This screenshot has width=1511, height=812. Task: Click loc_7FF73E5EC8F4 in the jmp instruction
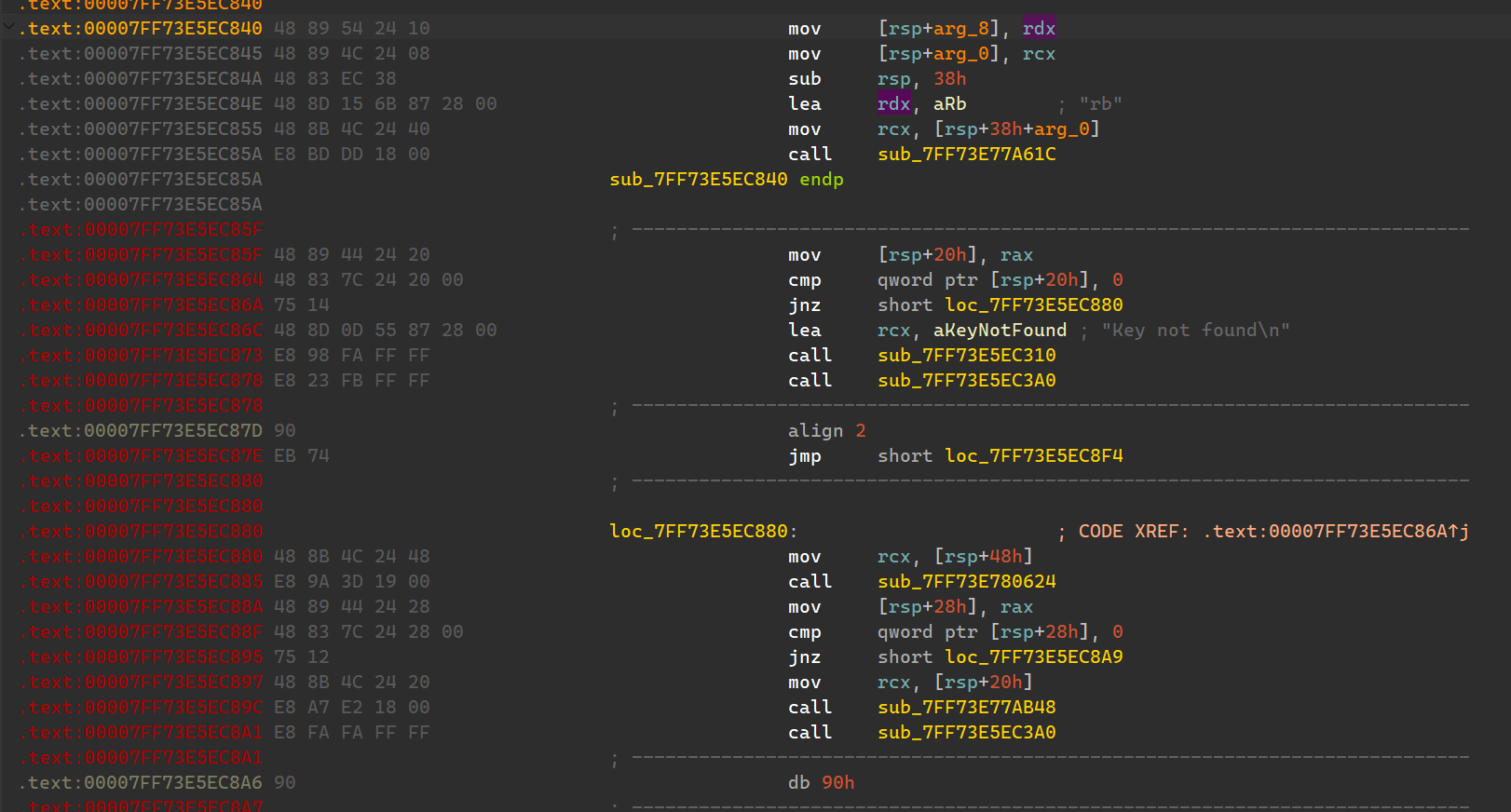pos(1033,456)
